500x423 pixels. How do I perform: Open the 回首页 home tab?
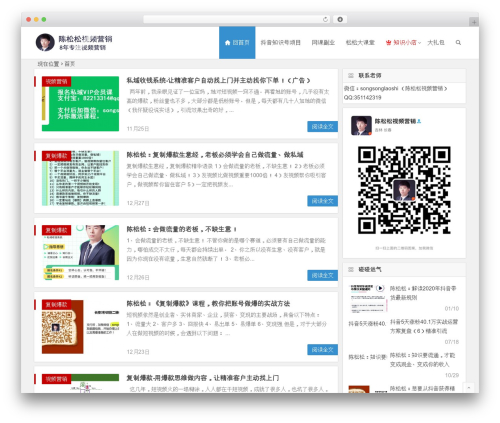point(237,43)
